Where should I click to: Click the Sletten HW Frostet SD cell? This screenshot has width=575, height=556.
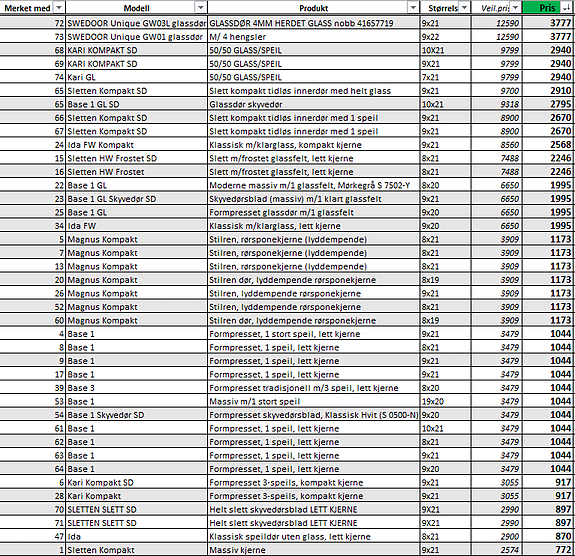pos(136,158)
